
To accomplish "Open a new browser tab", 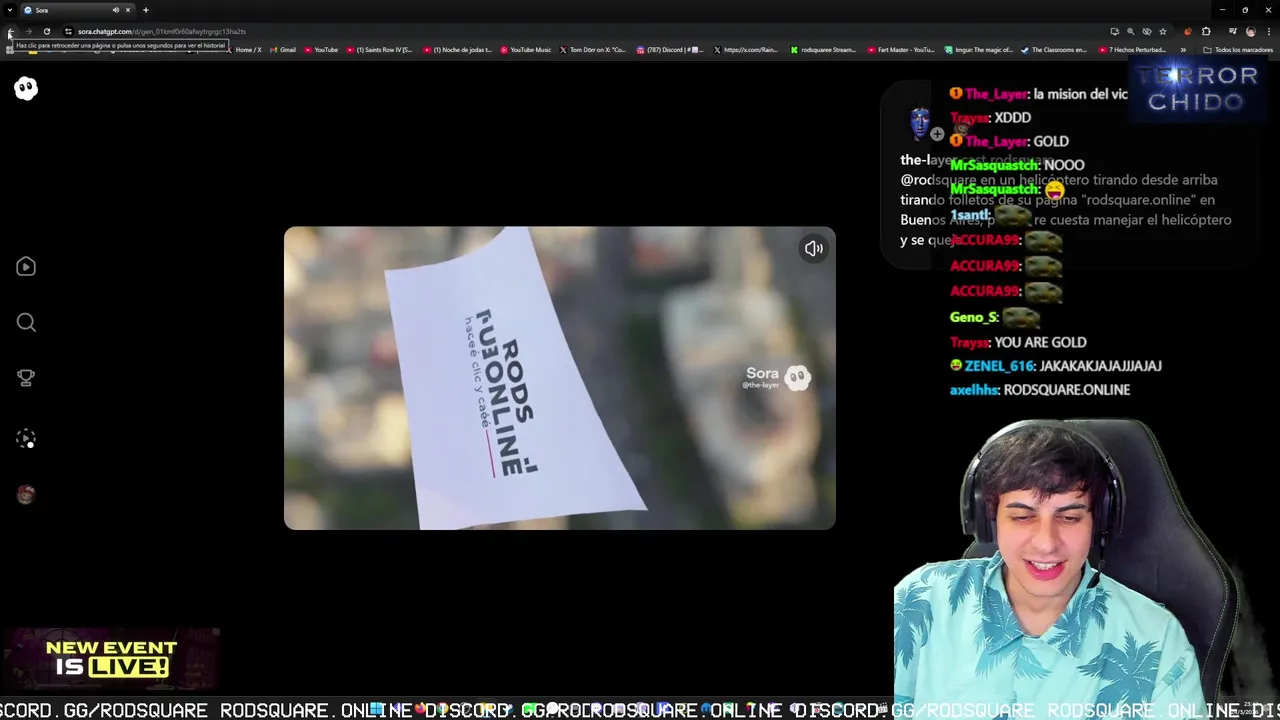I will [146, 10].
